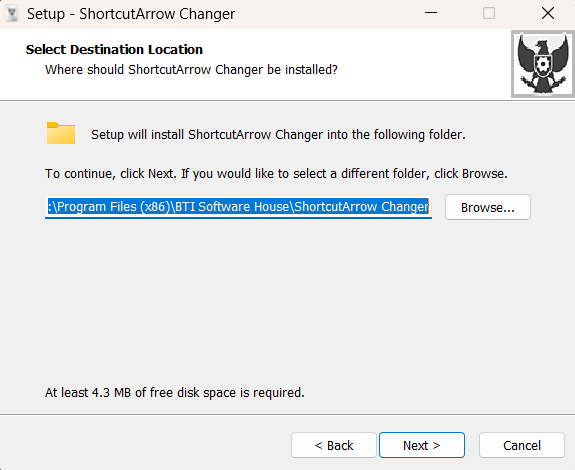Close the setup window
Screen dimensions: 575x470
tap(548, 14)
